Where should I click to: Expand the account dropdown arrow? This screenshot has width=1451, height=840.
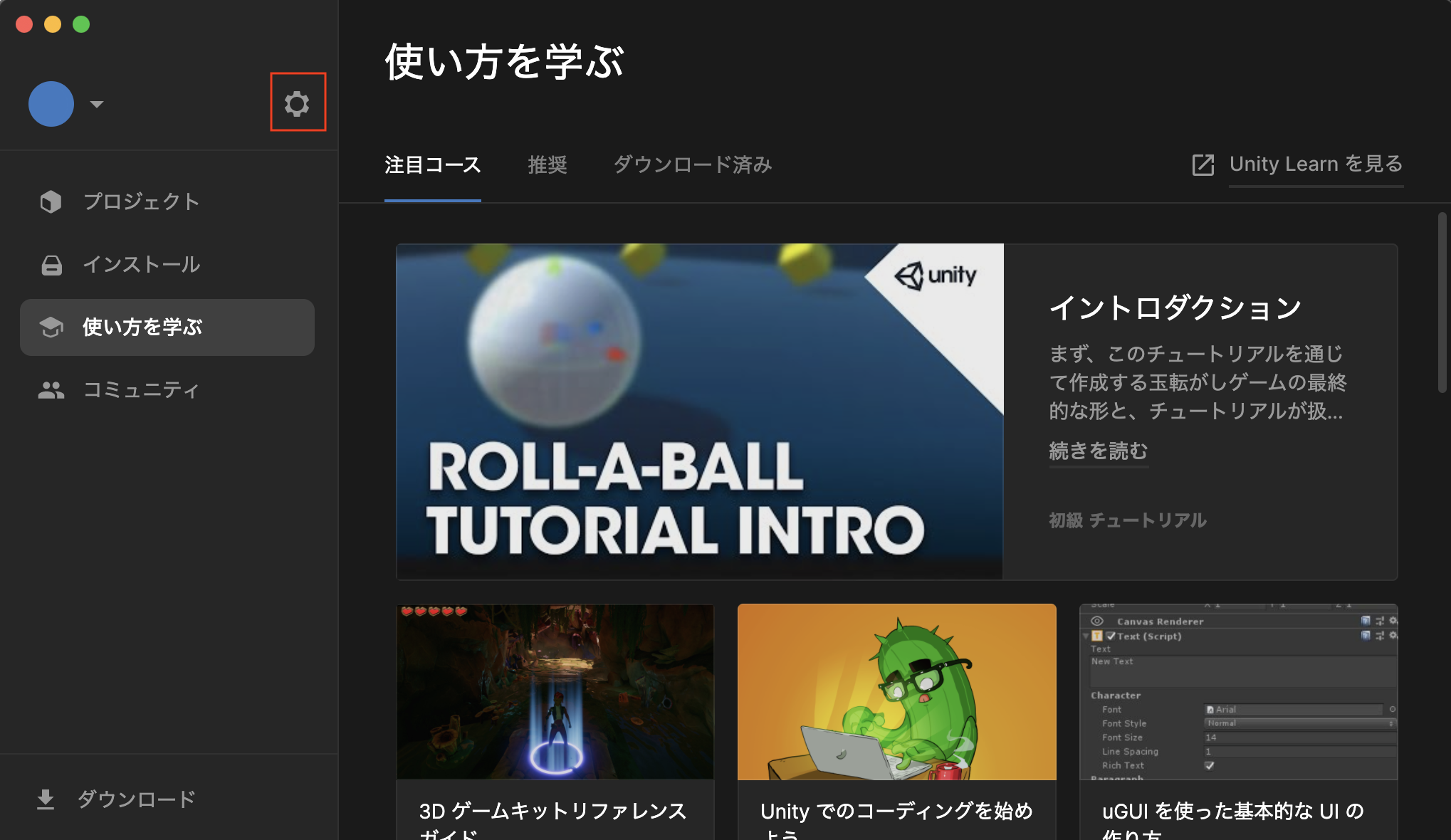(x=97, y=105)
